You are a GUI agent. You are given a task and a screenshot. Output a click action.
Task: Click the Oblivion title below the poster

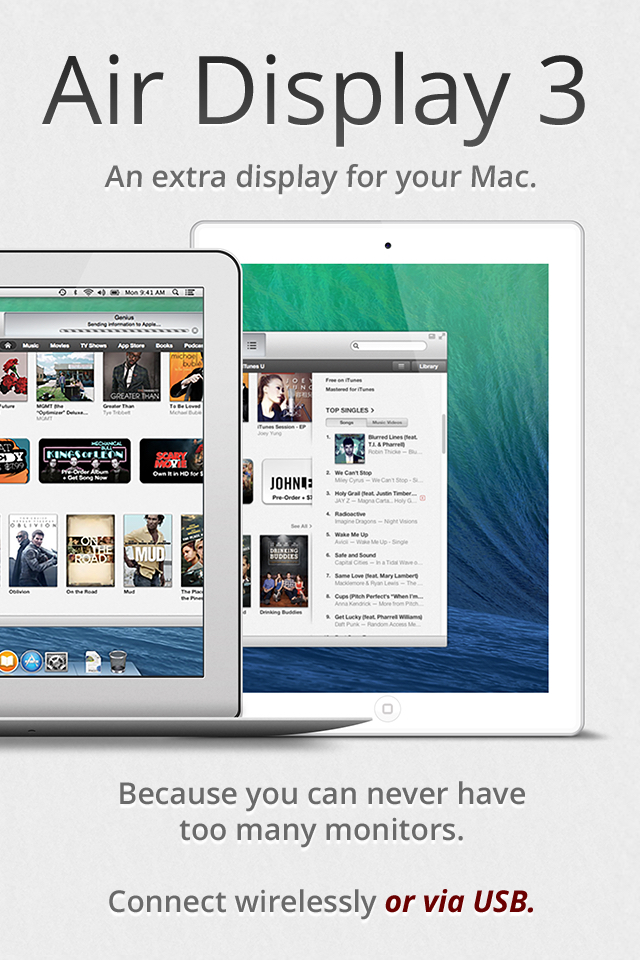pyautogui.click(x=19, y=591)
